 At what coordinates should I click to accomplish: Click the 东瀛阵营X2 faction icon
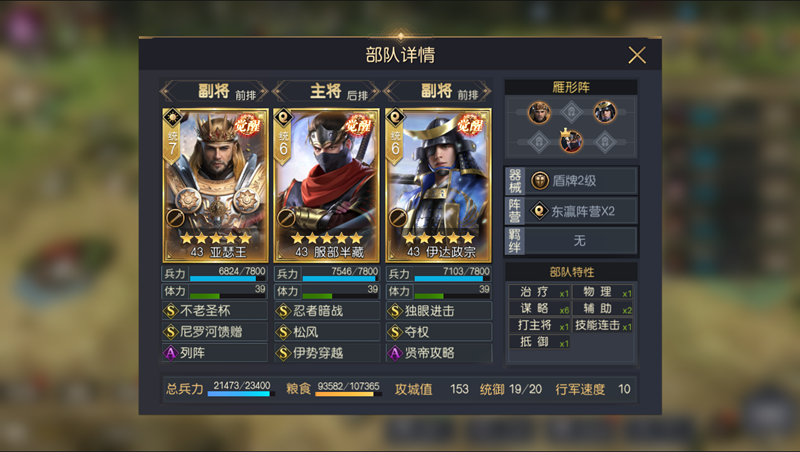point(539,211)
